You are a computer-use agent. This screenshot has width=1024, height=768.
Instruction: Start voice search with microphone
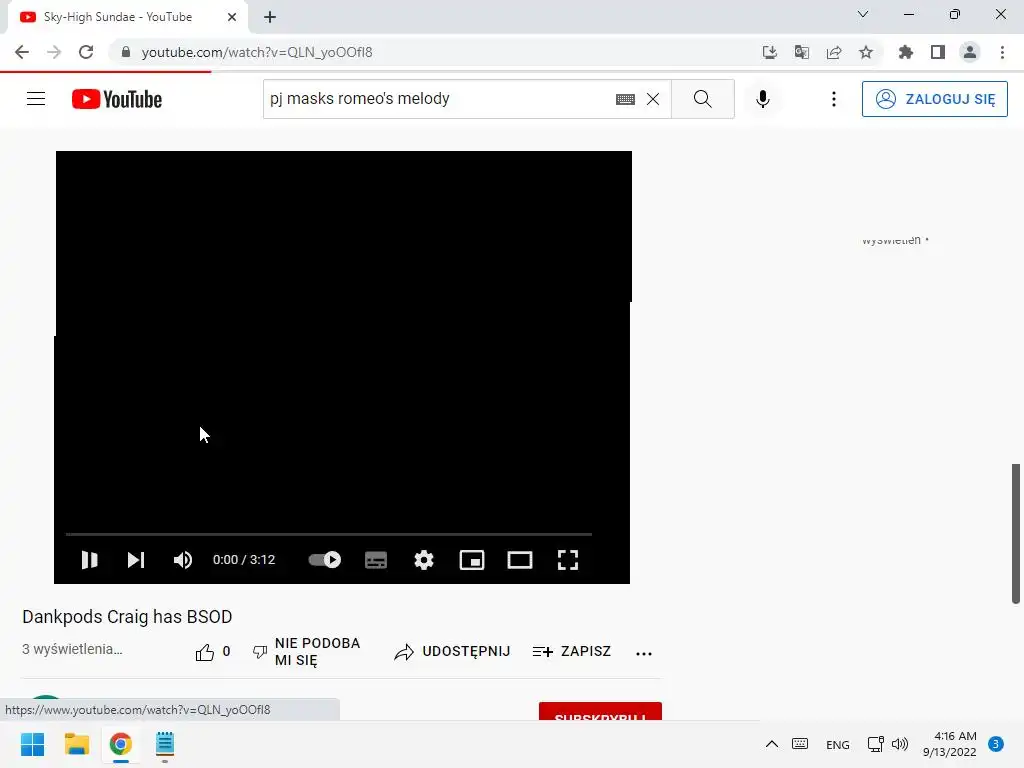763,99
